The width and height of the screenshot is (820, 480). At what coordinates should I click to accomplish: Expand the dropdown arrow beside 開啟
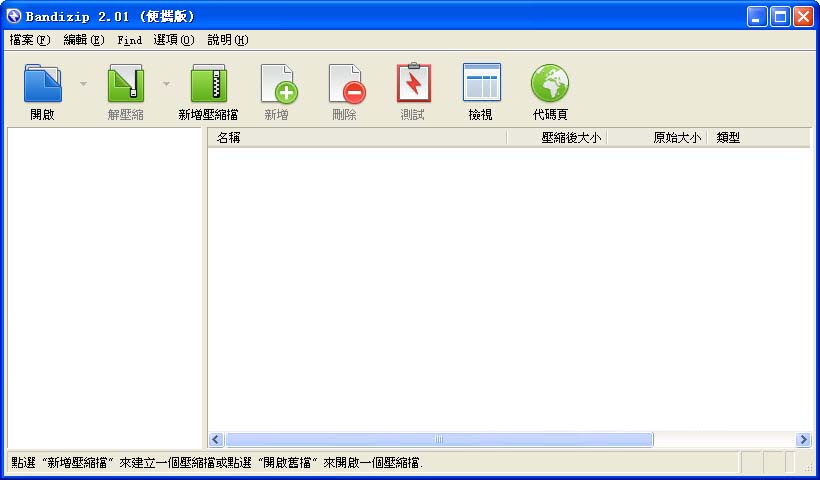tap(84, 84)
